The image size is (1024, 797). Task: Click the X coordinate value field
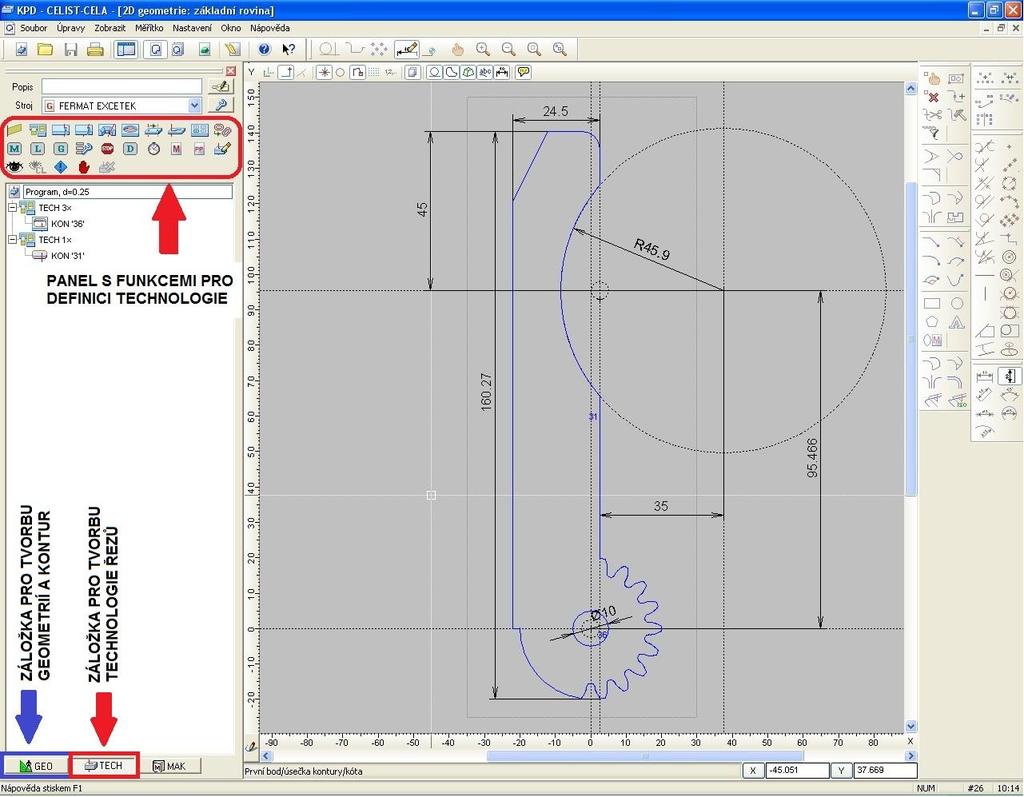(797, 770)
